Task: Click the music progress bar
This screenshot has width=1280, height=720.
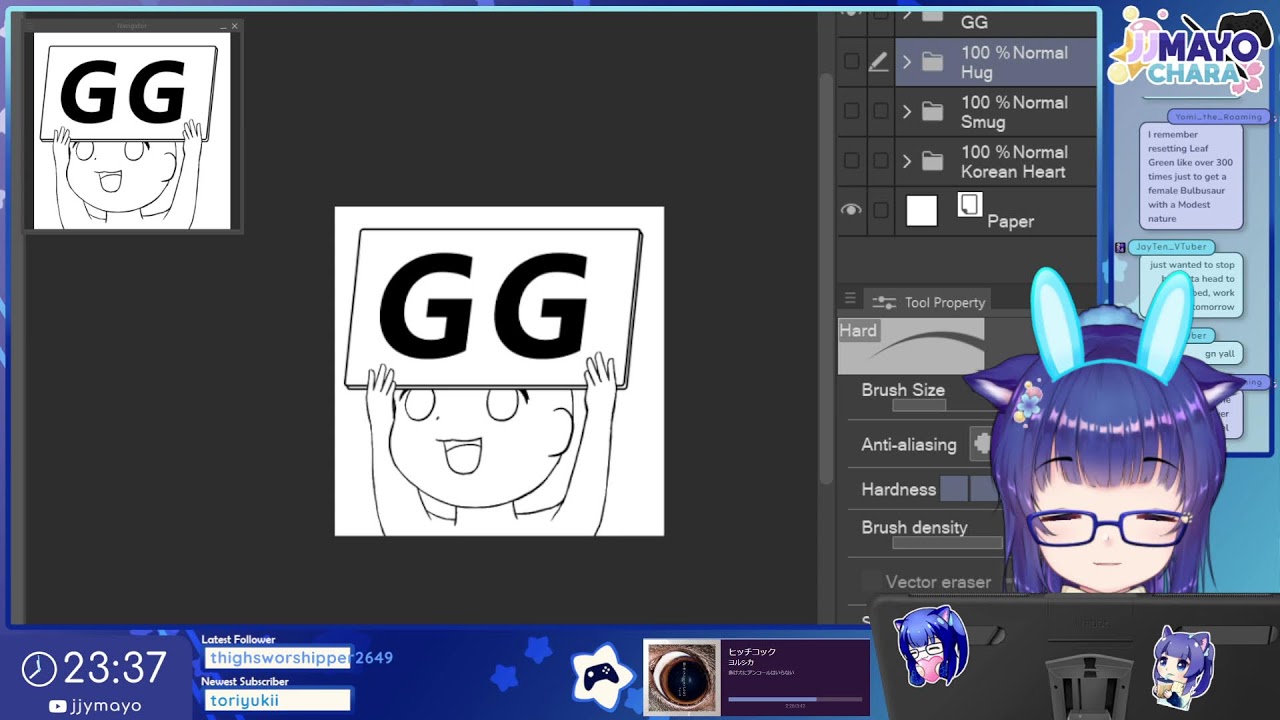Action: point(794,699)
